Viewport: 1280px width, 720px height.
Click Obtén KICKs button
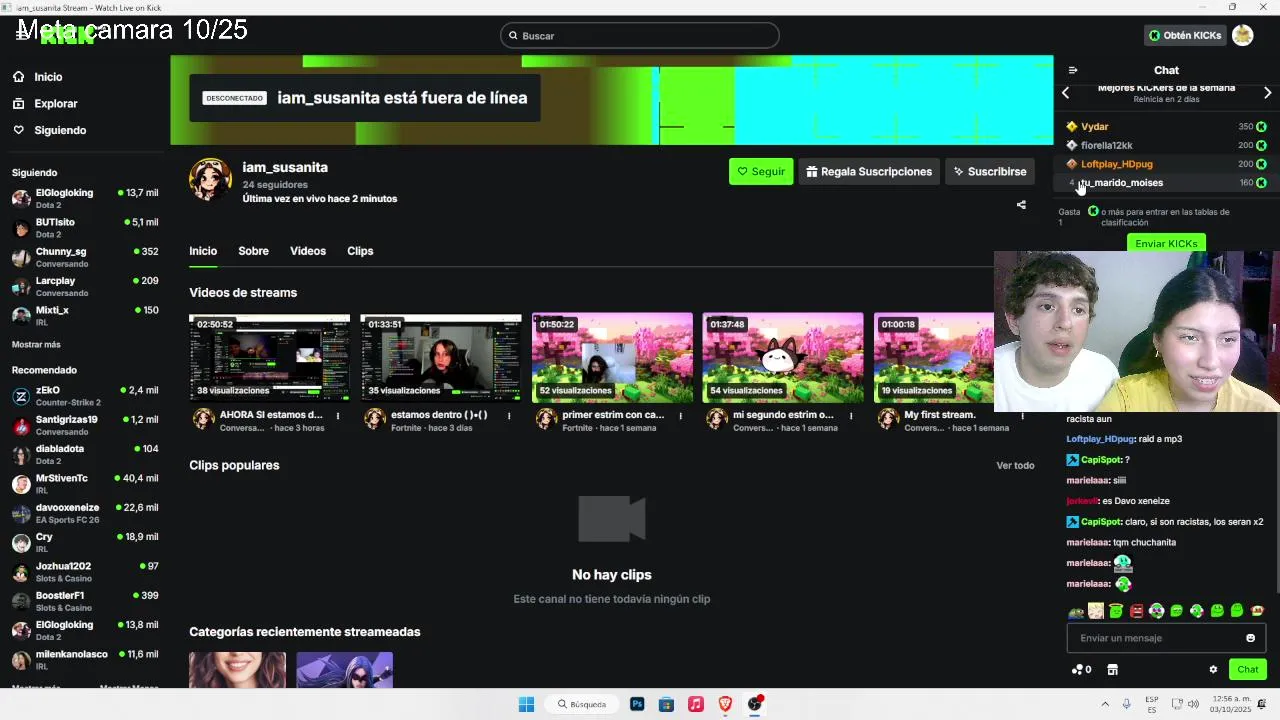(x=1185, y=35)
